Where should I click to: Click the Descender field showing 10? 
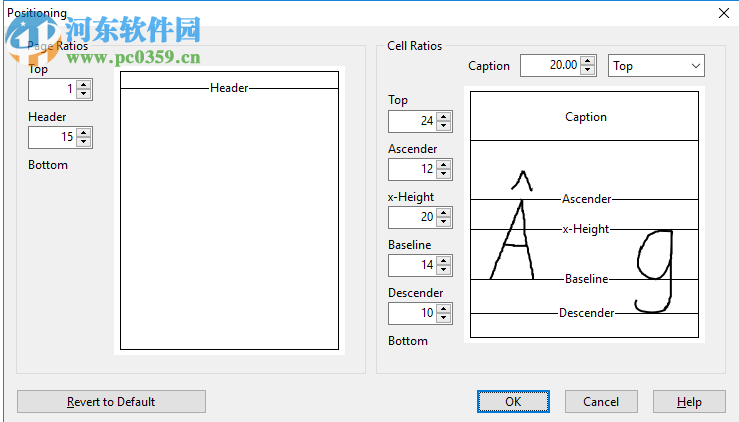pyautogui.click(x=413, y=313)
